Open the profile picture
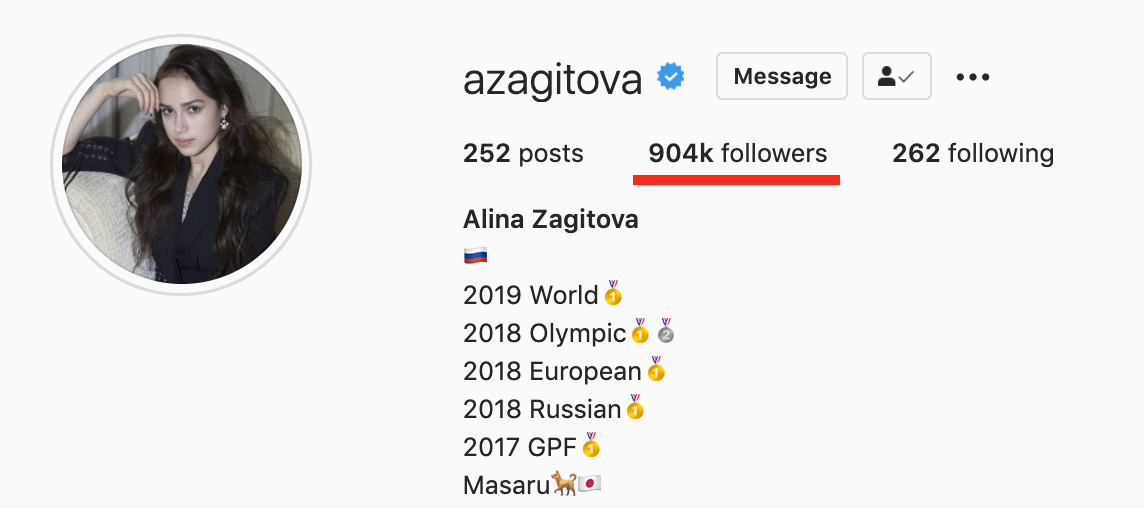The width and height of the screenshot is (1144, 508). coord(181,165)
